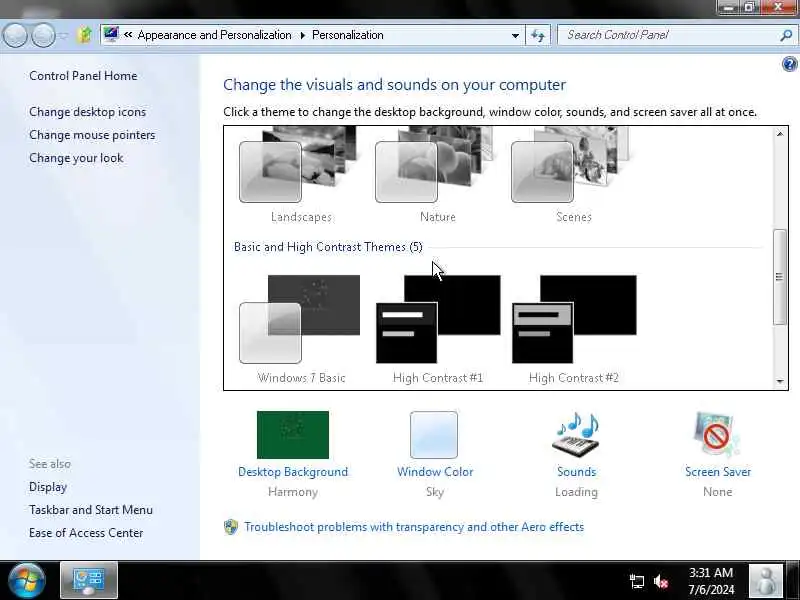Click the Show desktop strip
The width and height of the screenshot is (800, 600).
coord(792,581)
